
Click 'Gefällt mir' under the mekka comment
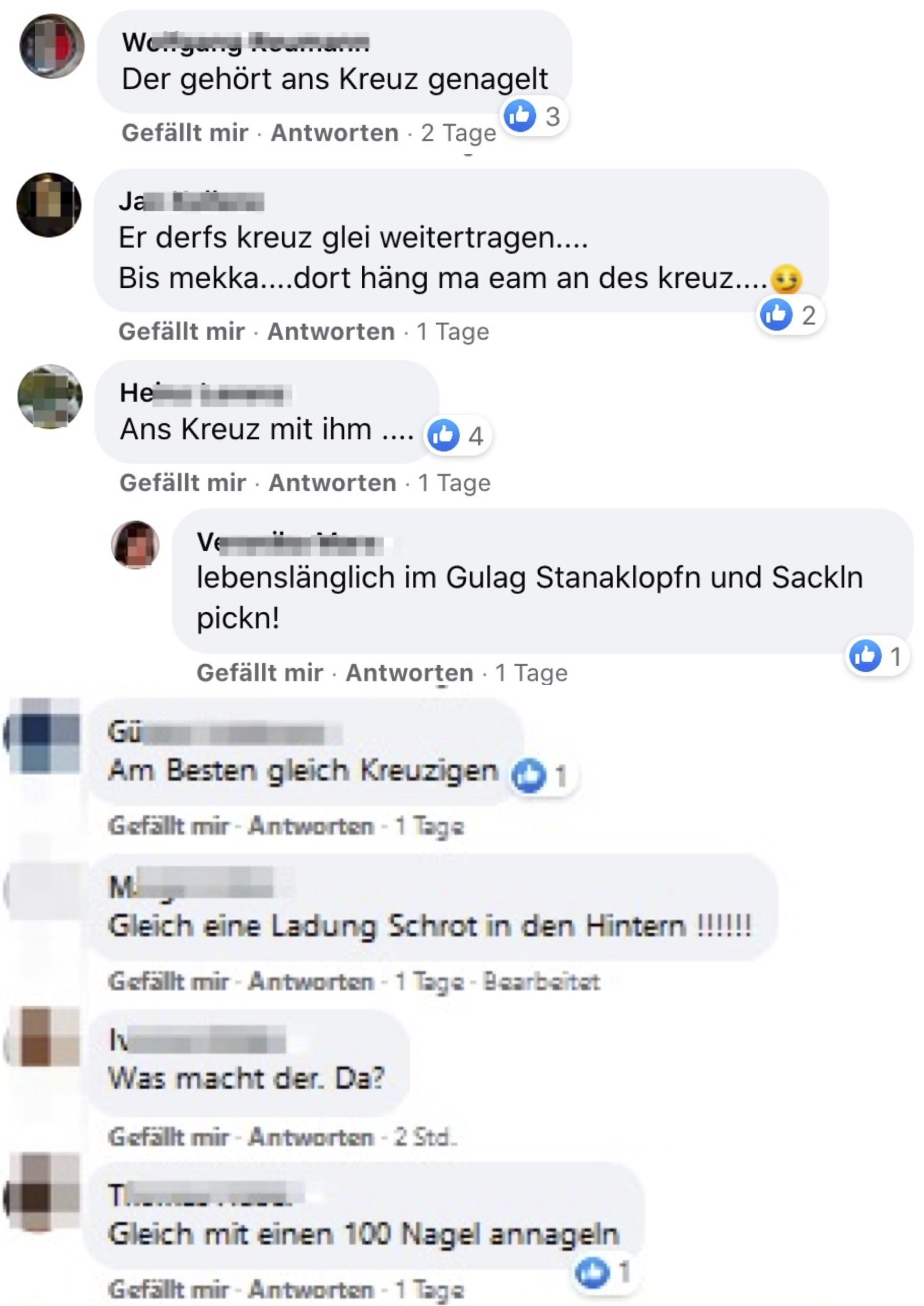pyautogui.click(x=182, y=331)
